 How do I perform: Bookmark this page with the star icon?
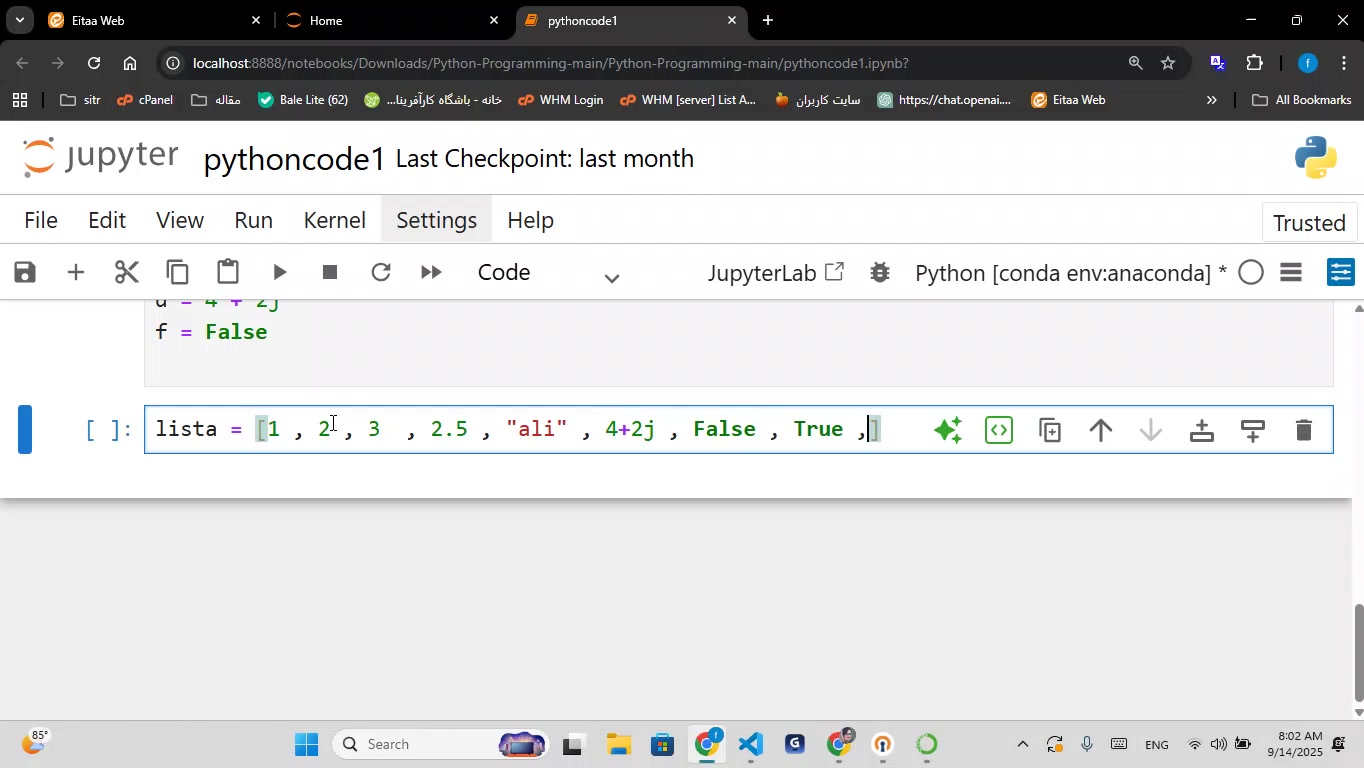coord(1168,63)
